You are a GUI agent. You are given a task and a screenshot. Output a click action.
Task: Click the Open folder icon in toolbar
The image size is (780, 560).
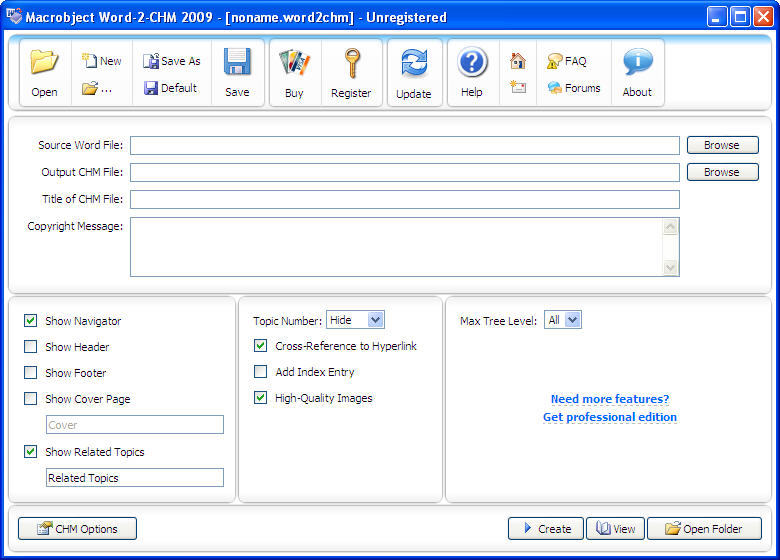tap(44, 63)
